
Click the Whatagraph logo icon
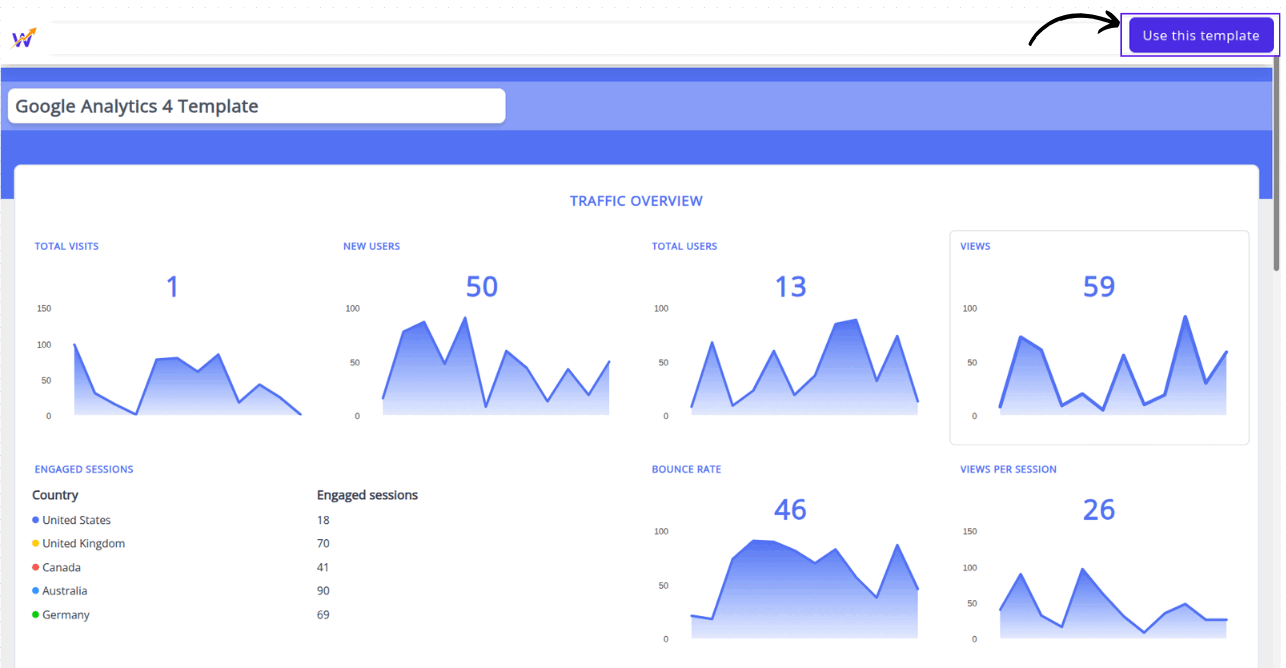[24, 38]
